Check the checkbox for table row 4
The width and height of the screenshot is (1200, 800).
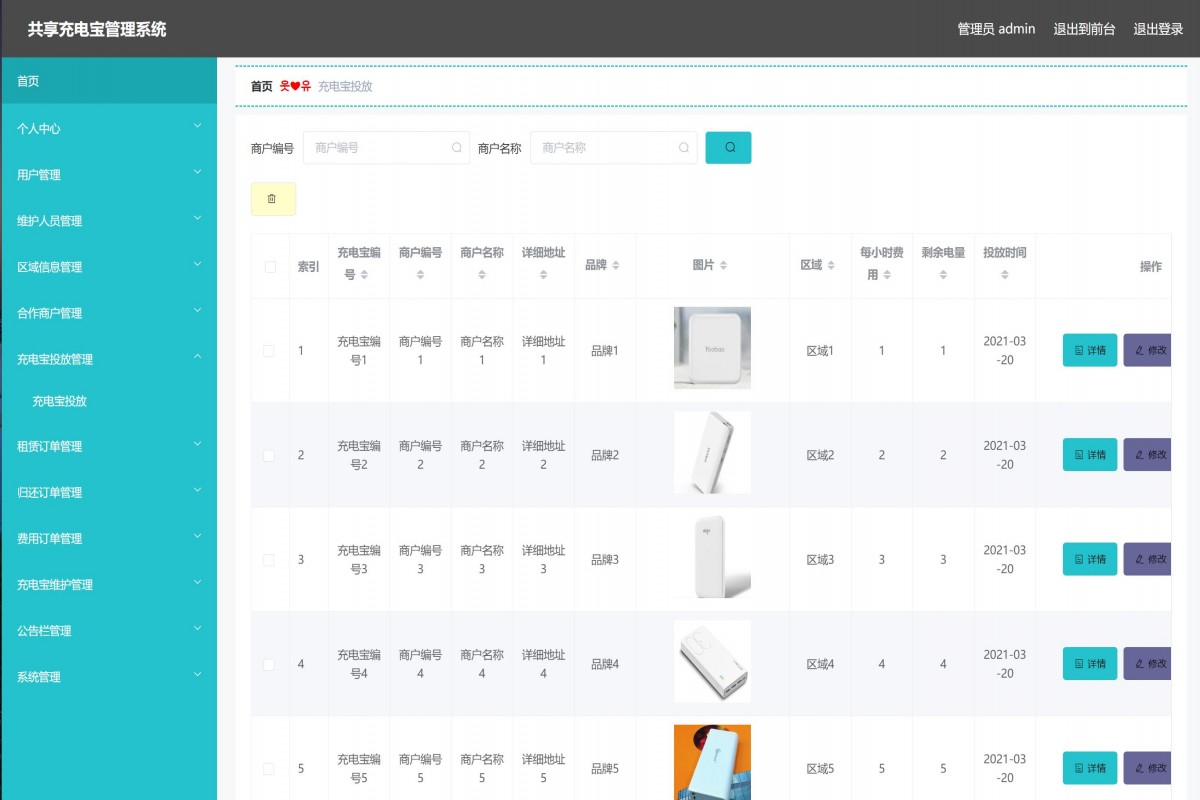point(268,663)
